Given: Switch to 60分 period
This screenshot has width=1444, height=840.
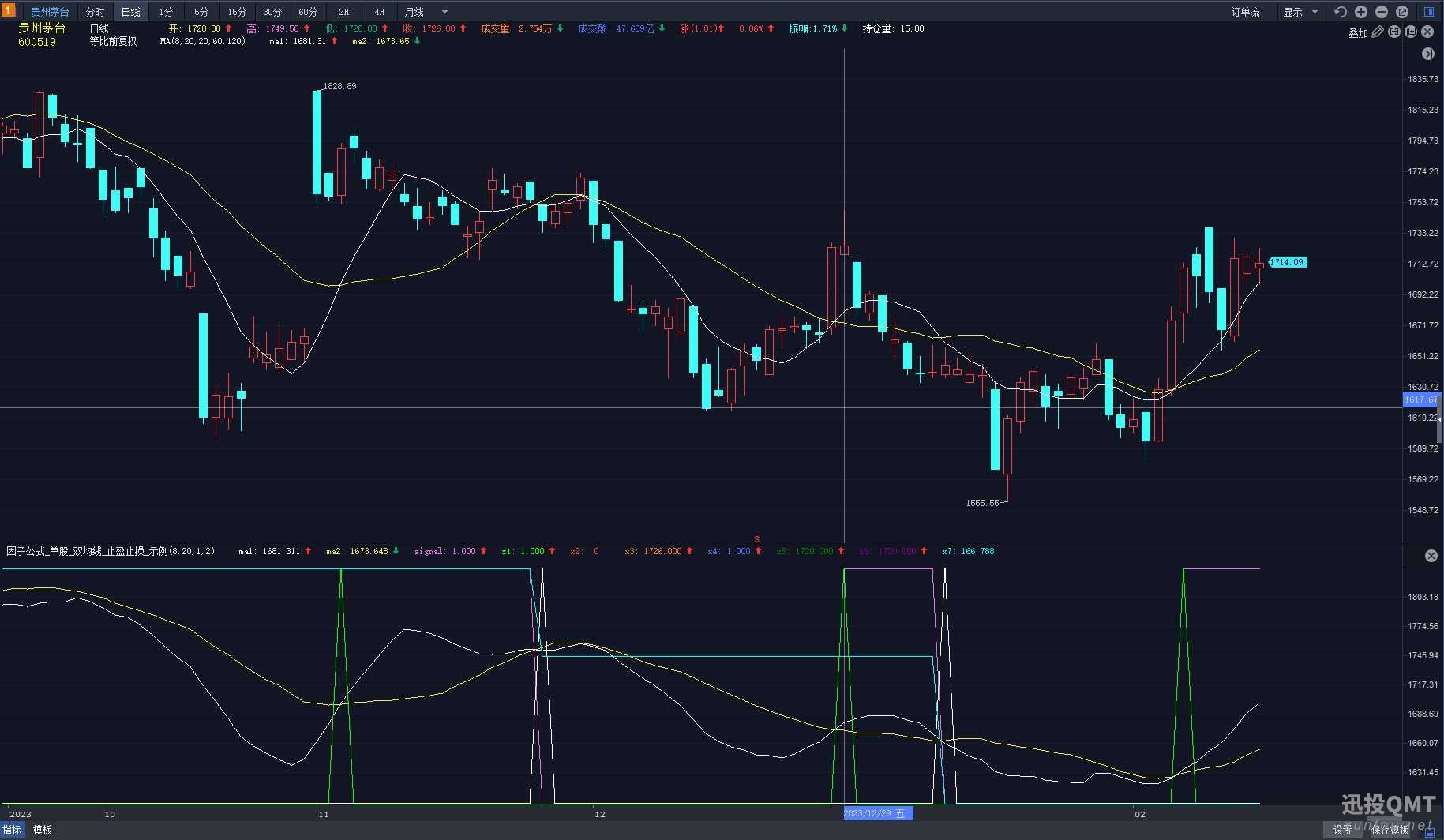Looking at the screenshot, I should pyautogui.click(x=308, y=12).
